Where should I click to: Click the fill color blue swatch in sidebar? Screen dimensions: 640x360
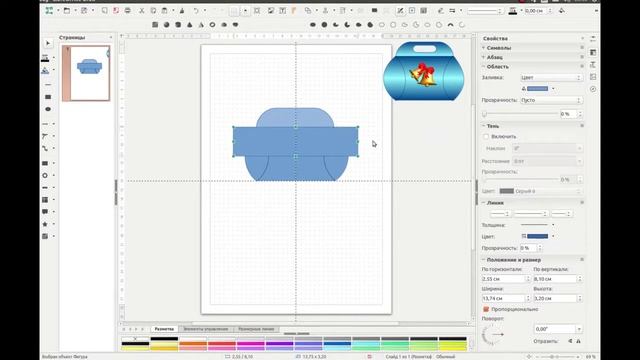(x=537, y=89)
